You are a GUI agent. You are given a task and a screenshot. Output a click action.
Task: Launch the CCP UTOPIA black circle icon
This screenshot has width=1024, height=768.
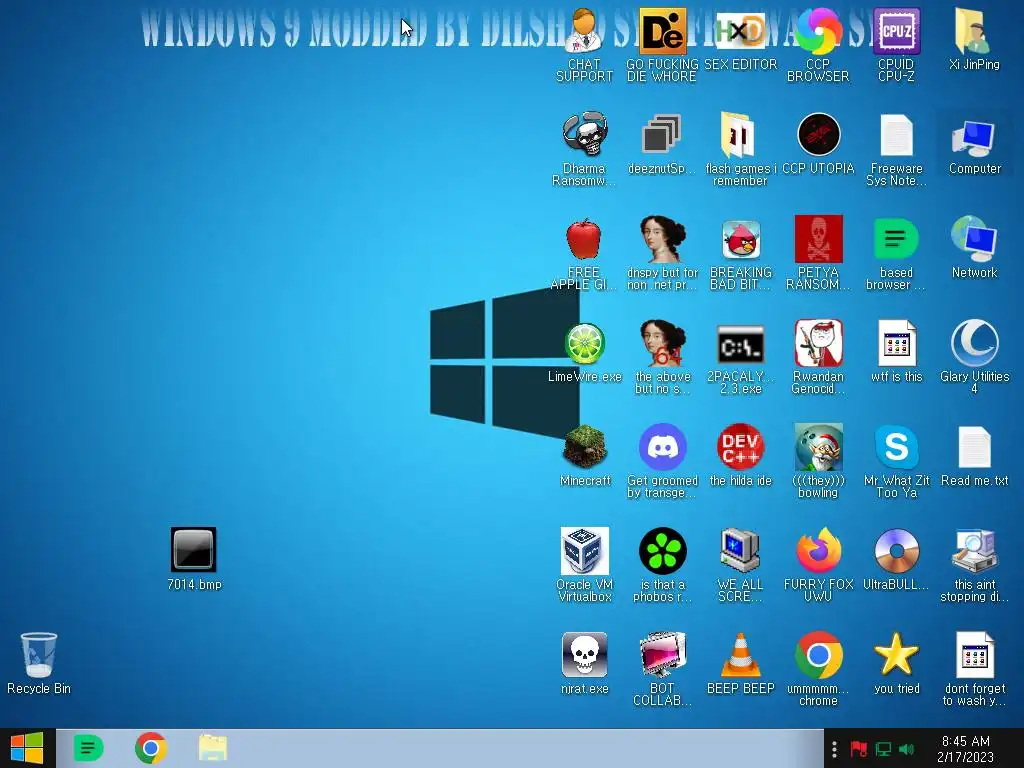818,145
